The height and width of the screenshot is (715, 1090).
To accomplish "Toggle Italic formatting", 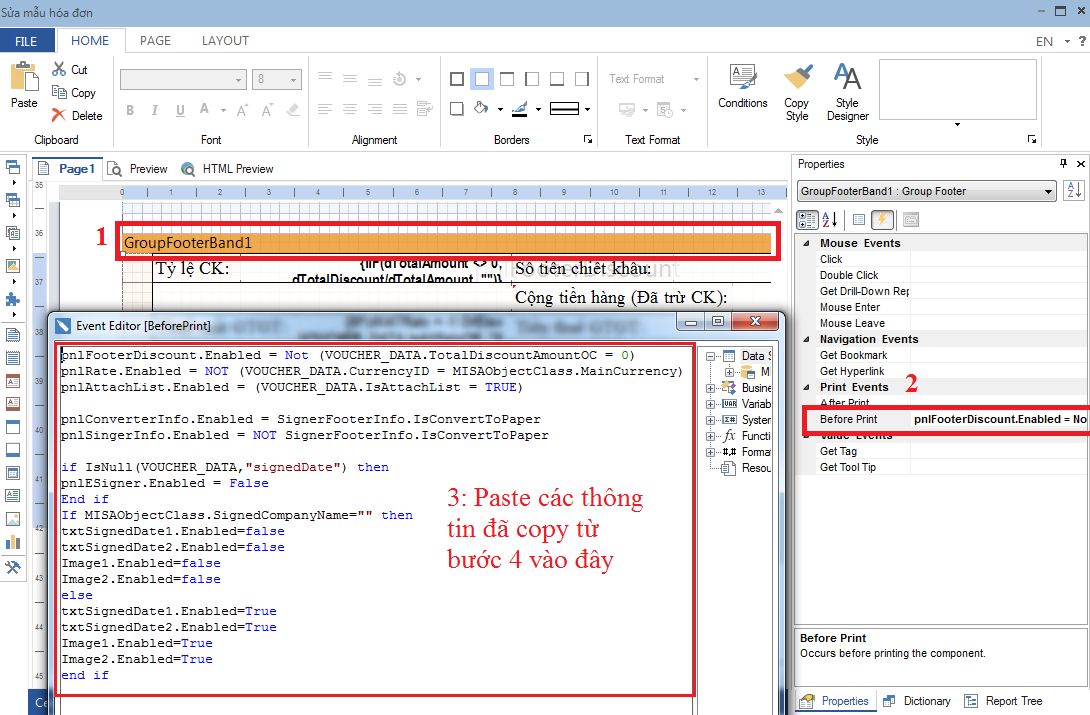I will coord(155,110).
